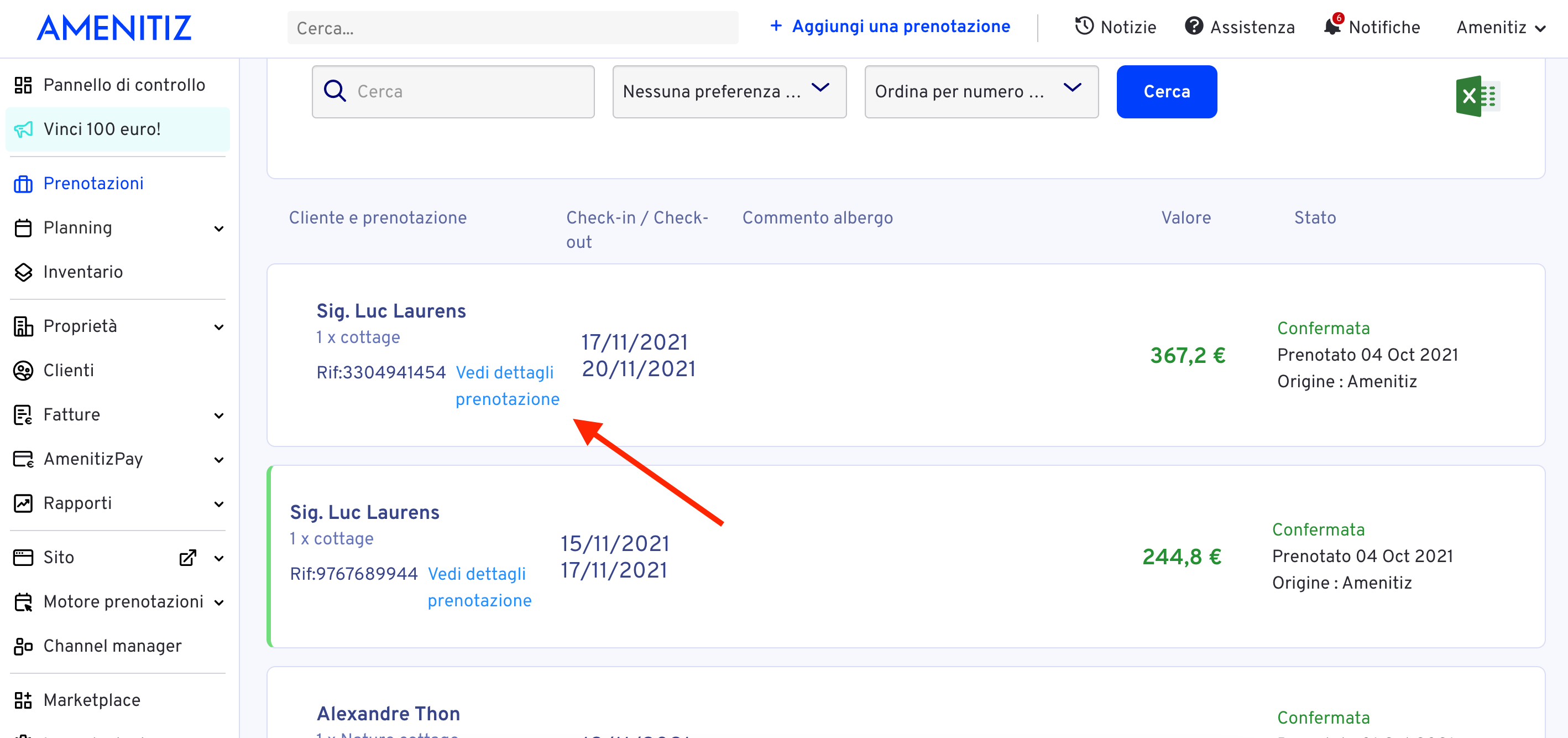The width and height of the screenshot is (1568, 738).
Task: Click Cliente e prenotazione column header
Action: tap(378, 218)
